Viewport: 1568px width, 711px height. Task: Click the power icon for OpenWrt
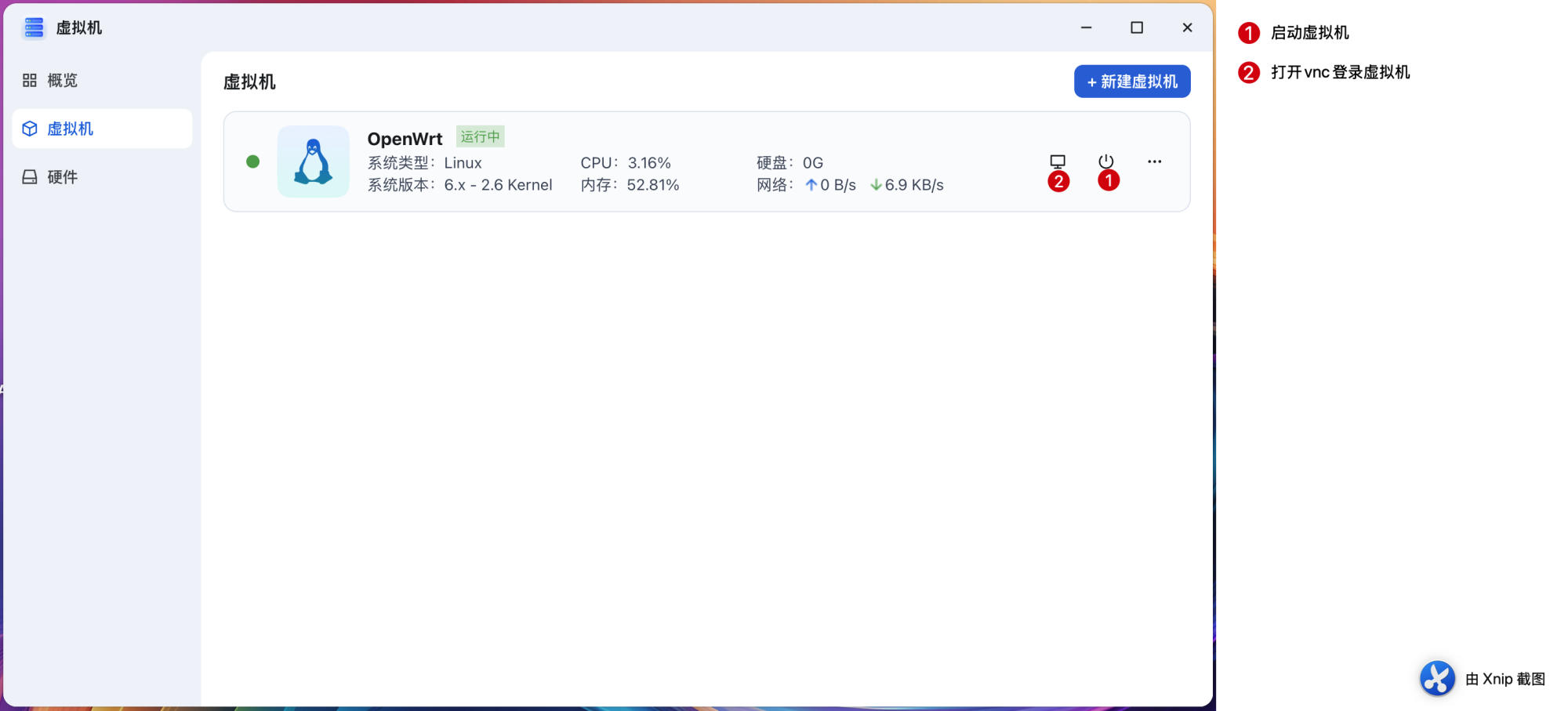pos(1105,161)
